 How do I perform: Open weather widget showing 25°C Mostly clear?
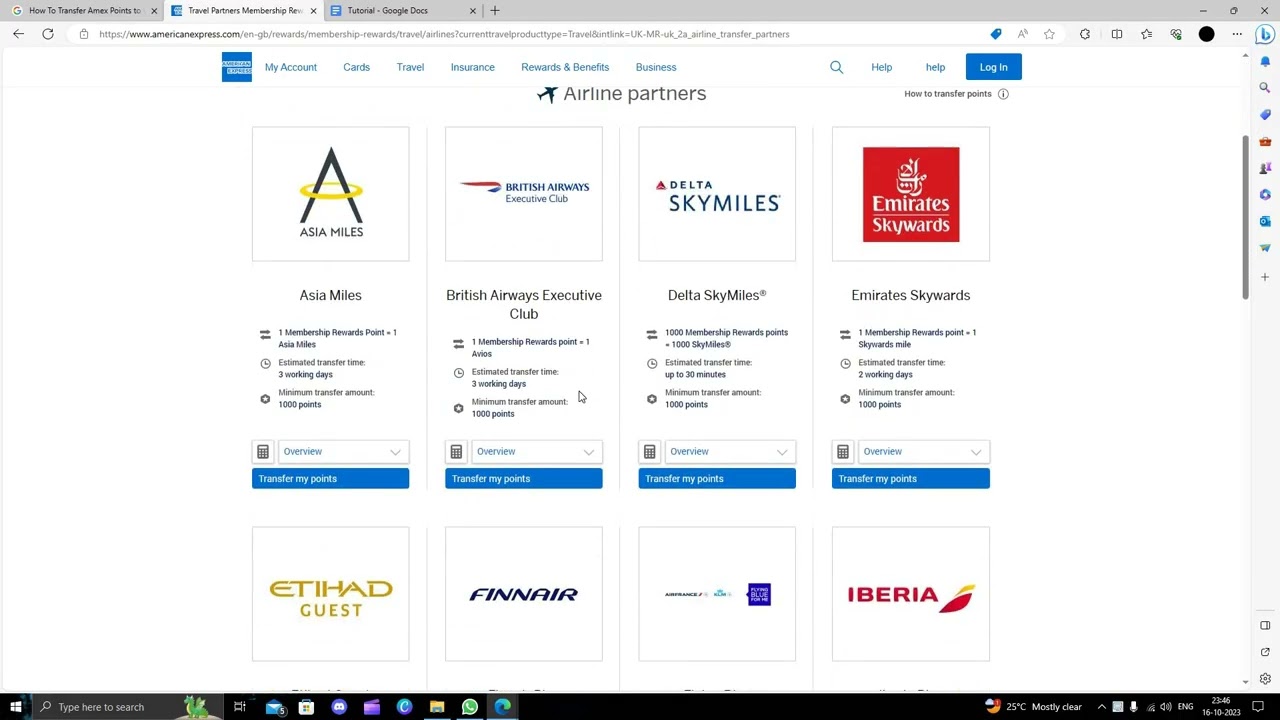(x=1033, y=707)
